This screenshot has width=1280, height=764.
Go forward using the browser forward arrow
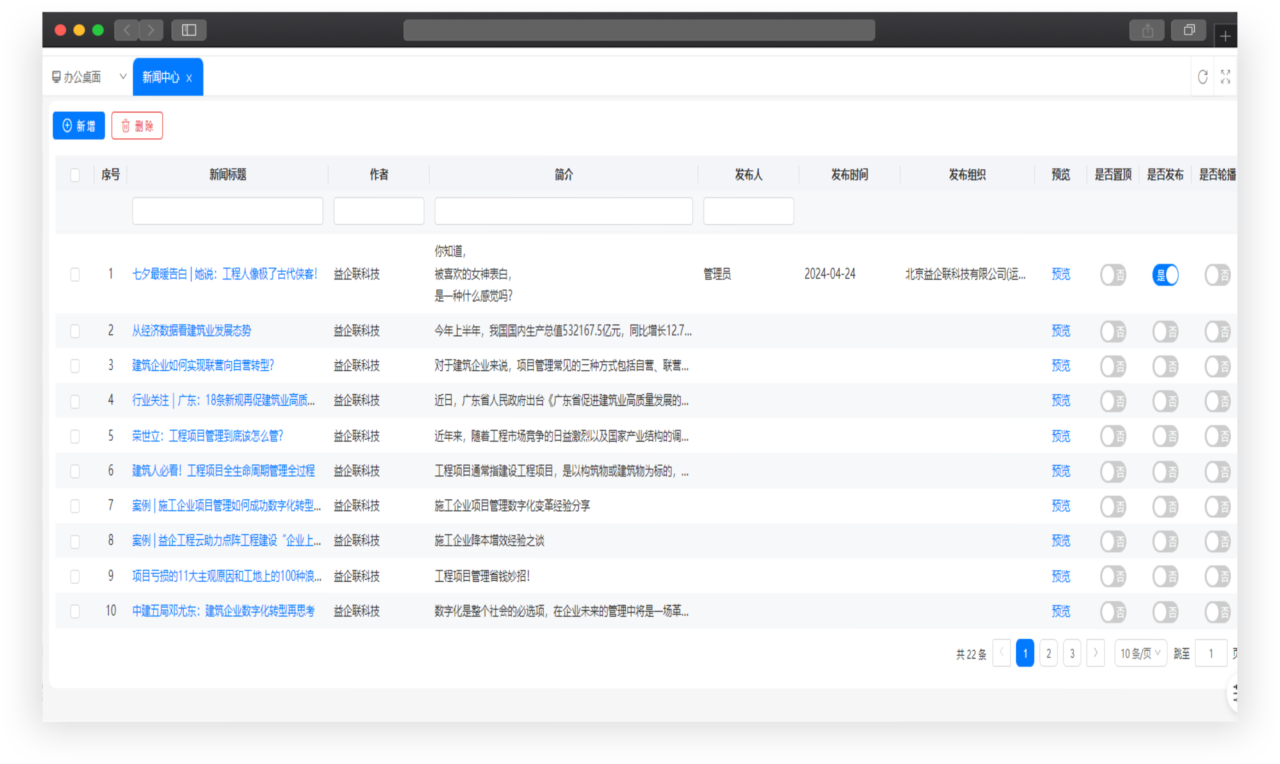(x=152, y=30)
